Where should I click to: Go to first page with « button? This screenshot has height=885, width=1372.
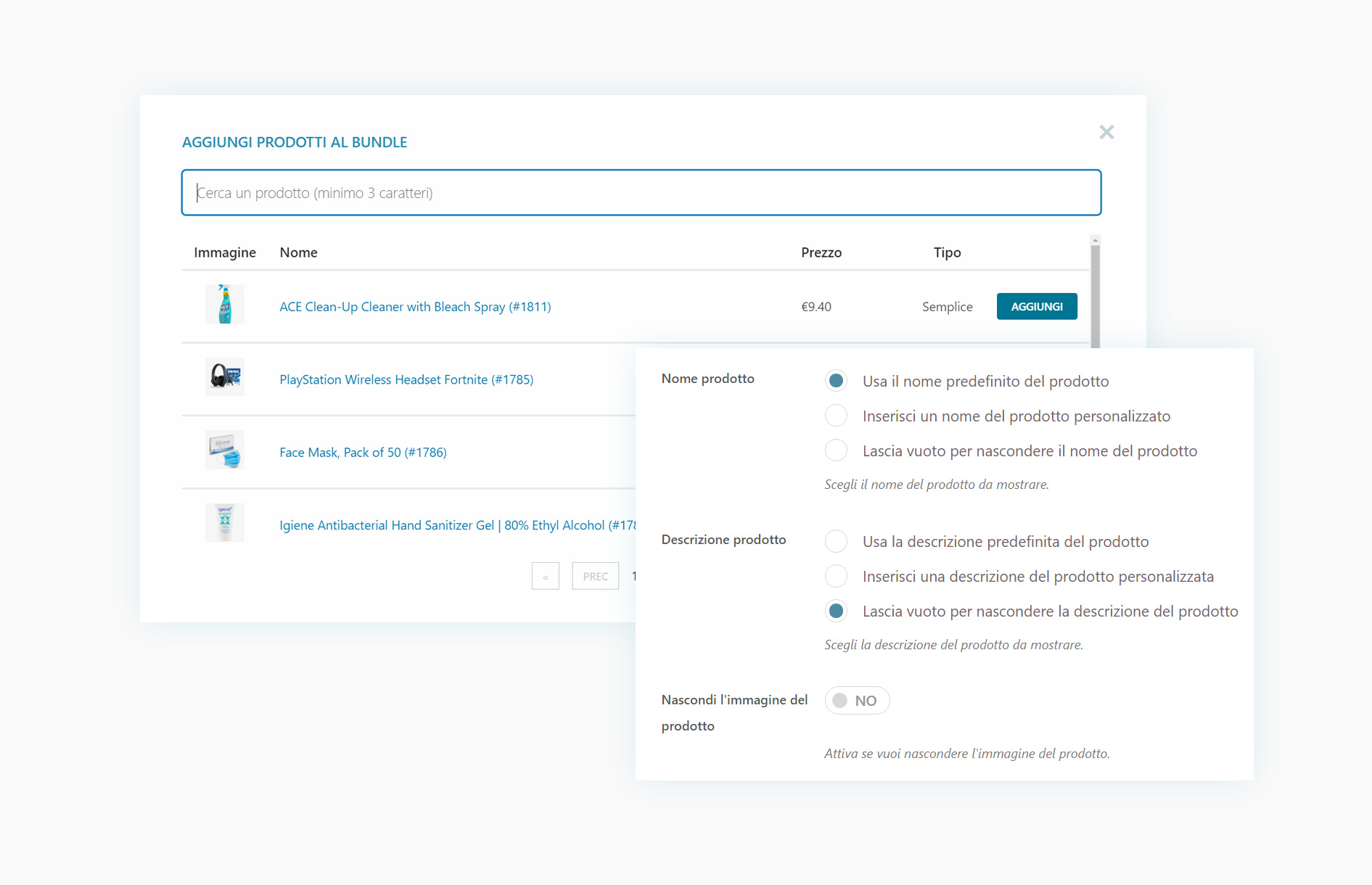tap(545, 577)
